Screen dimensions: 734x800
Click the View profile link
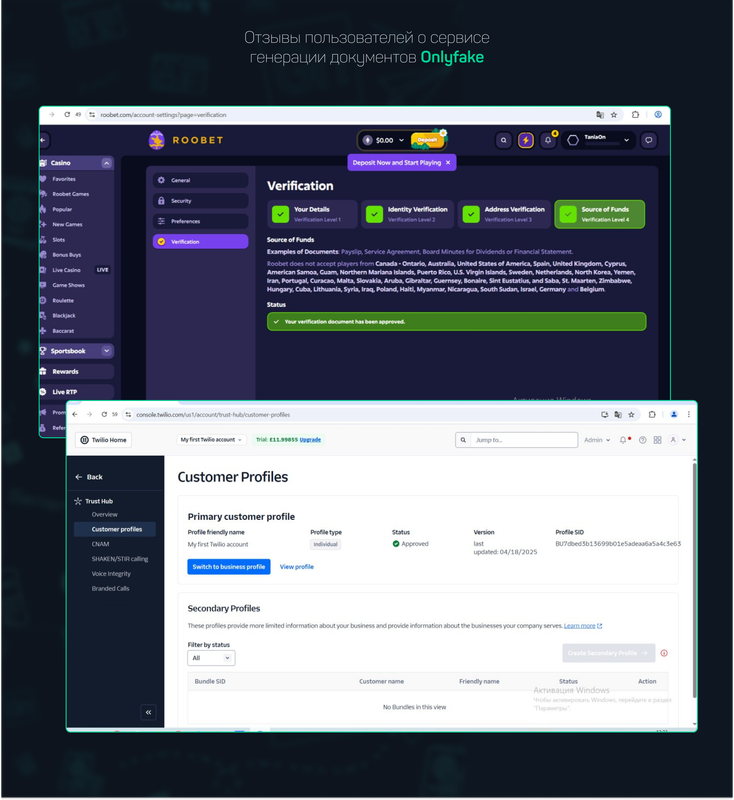[x=296, y=566]
